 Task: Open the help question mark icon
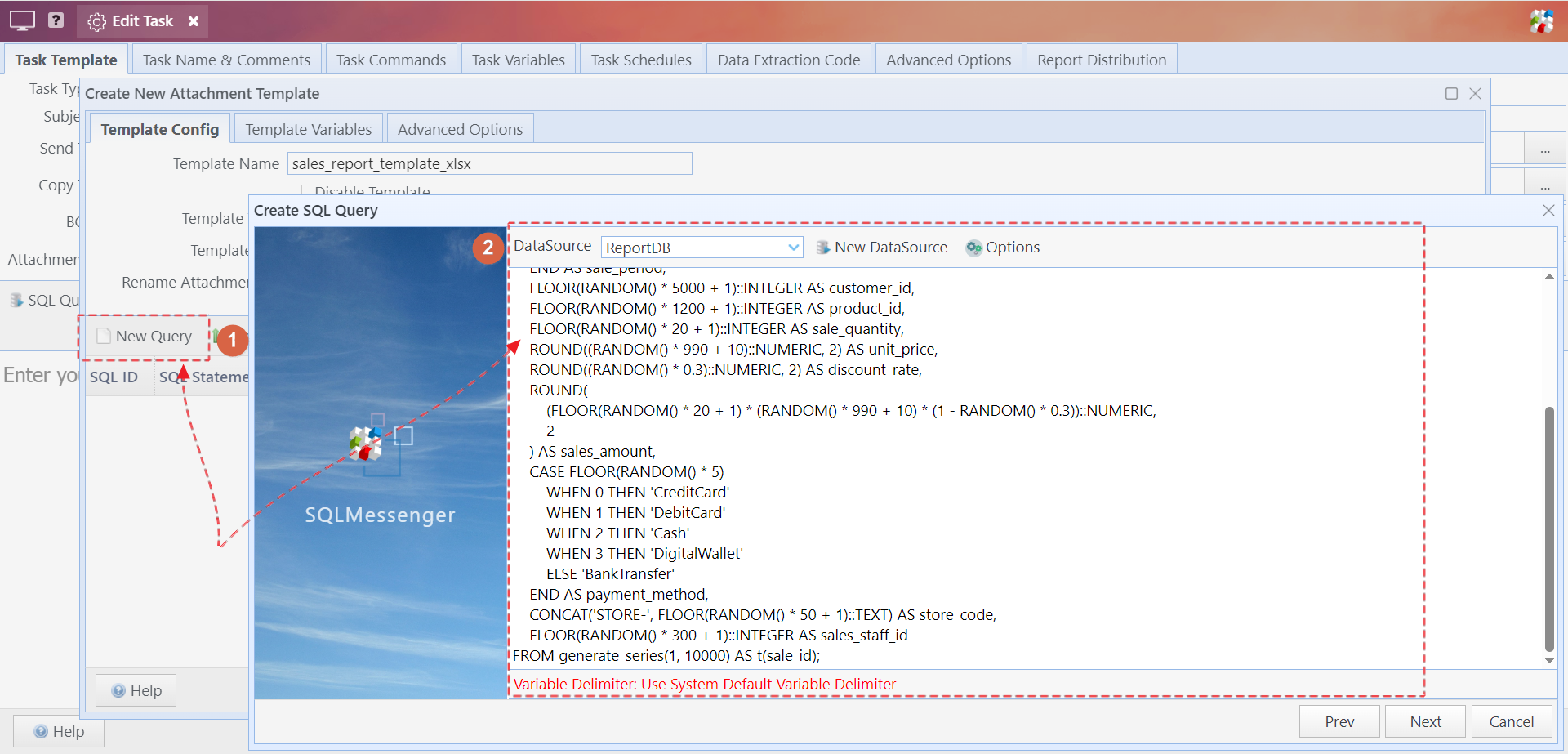(56, 20)
